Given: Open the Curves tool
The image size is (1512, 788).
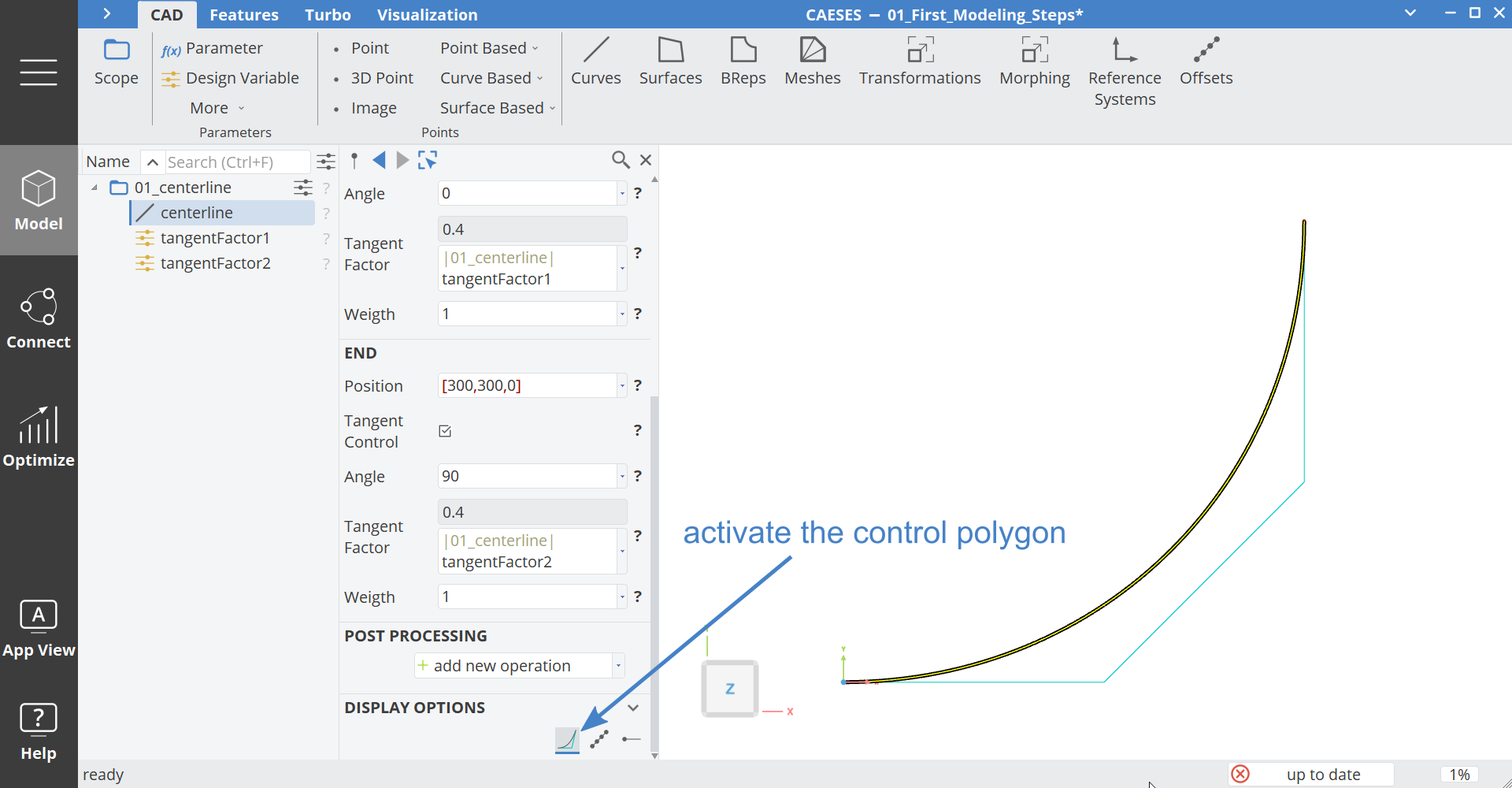Looking at the screenshot, I should 596,61.
